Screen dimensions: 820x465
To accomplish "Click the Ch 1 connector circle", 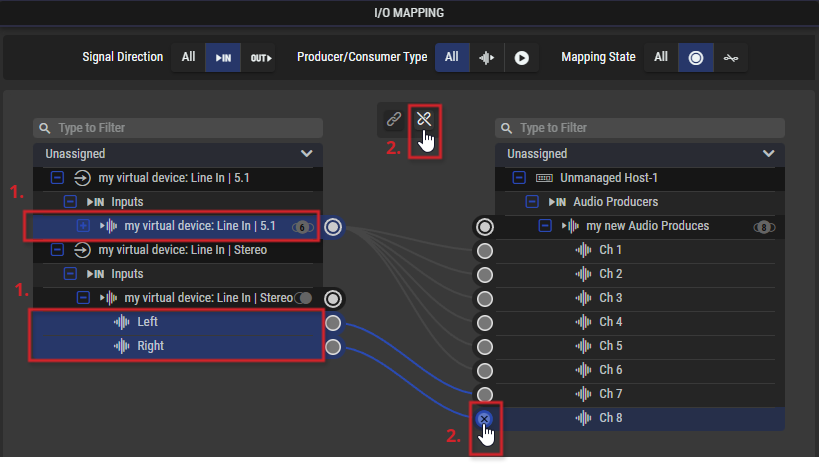I will 485,251.
